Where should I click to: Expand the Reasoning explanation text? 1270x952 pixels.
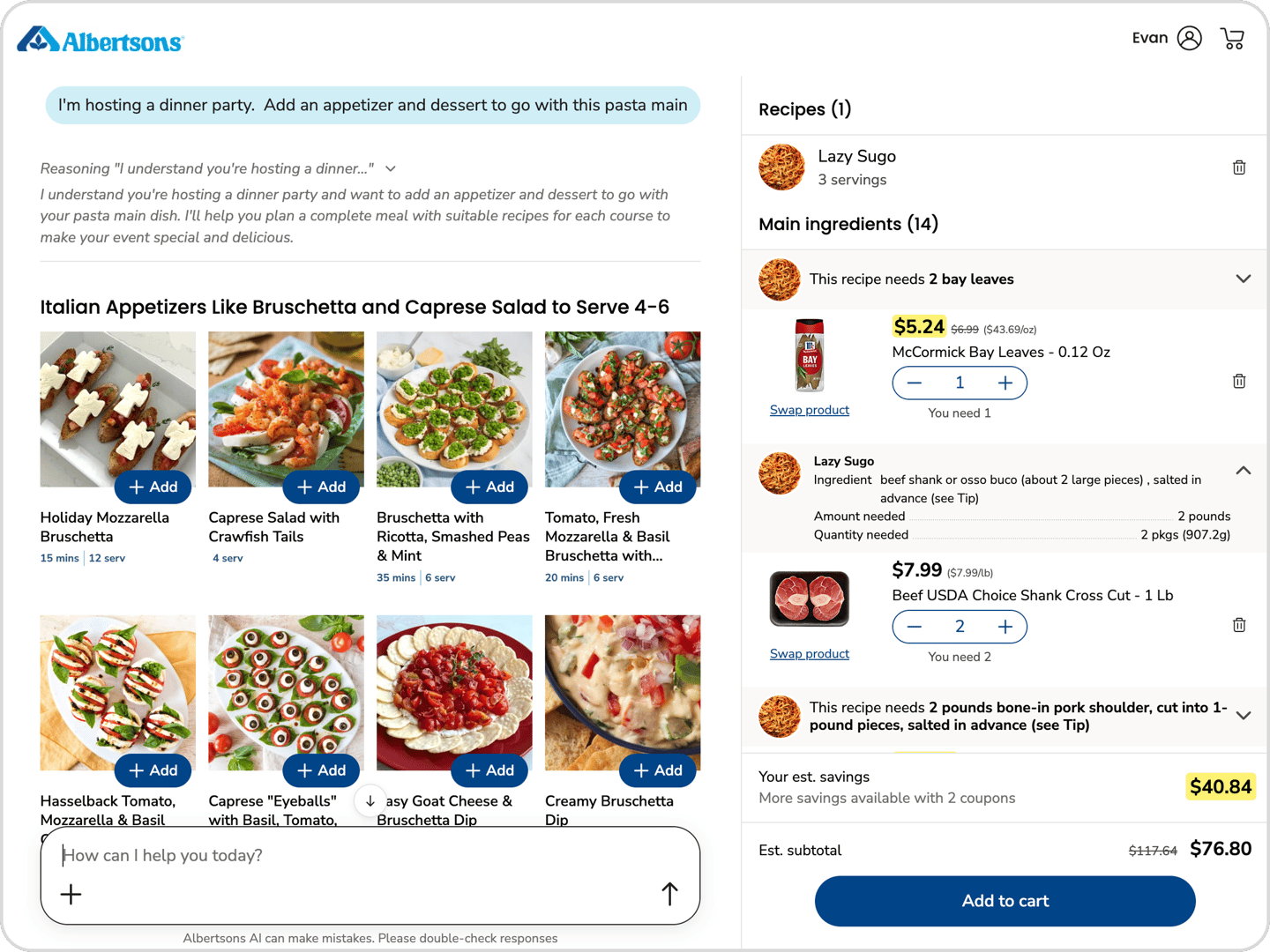pyautogui.click(x=391, y=167)
